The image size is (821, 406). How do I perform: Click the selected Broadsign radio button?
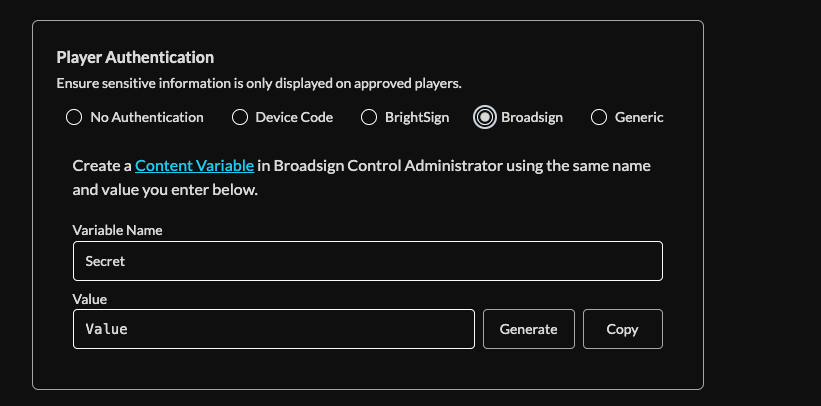click(x=485, y=117)
